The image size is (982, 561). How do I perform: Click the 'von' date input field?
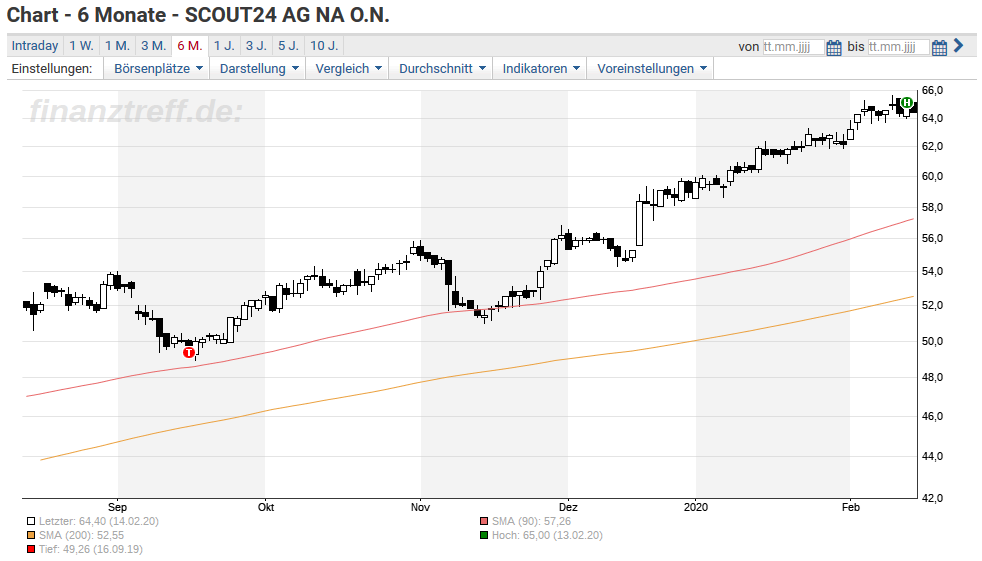[x=793, y=47]
